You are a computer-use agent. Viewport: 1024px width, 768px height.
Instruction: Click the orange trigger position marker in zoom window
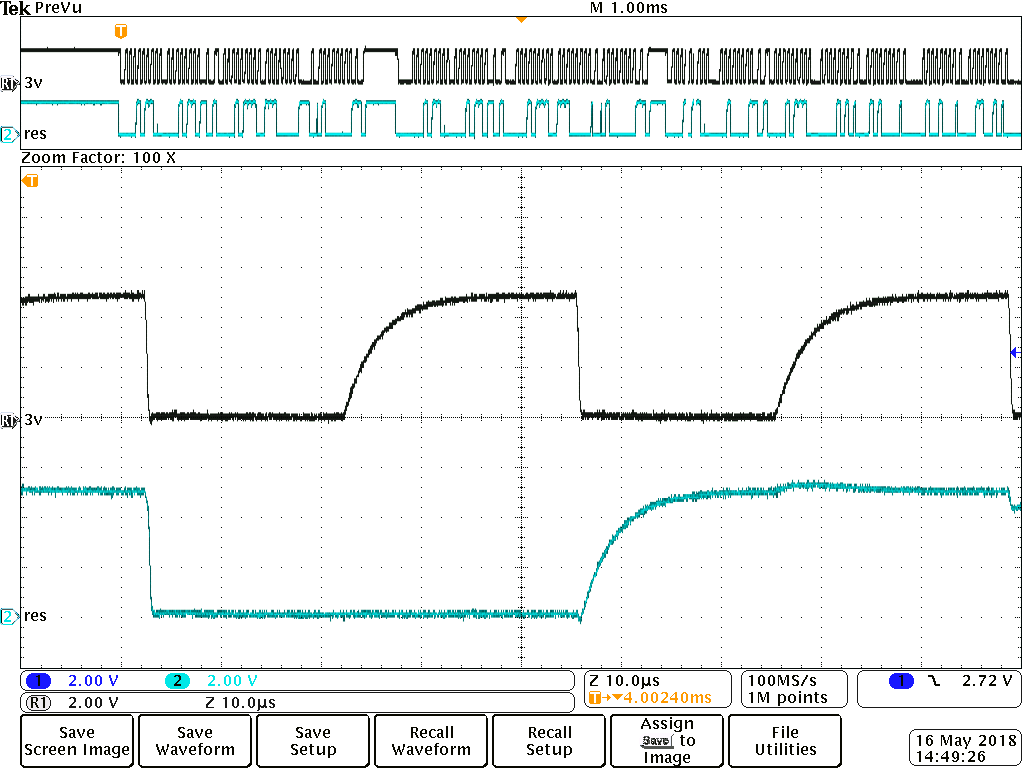coord(30,181)
